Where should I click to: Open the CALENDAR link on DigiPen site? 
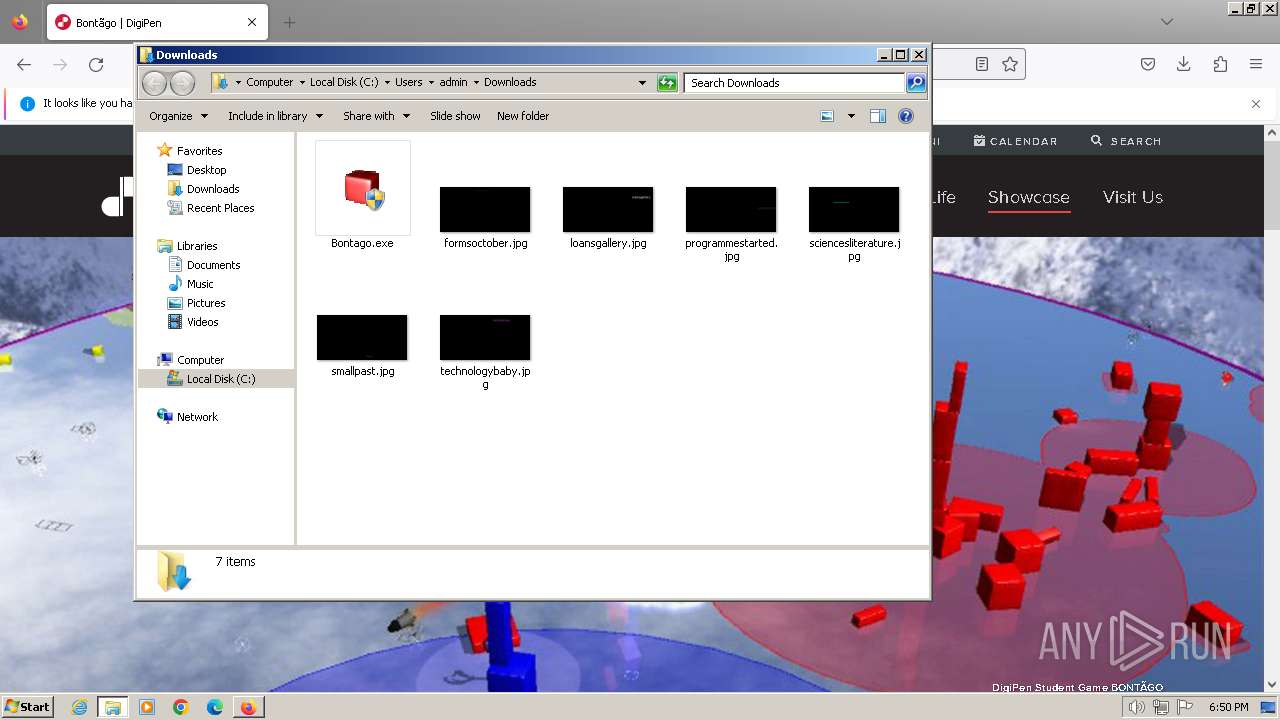tap(1015, 141)
